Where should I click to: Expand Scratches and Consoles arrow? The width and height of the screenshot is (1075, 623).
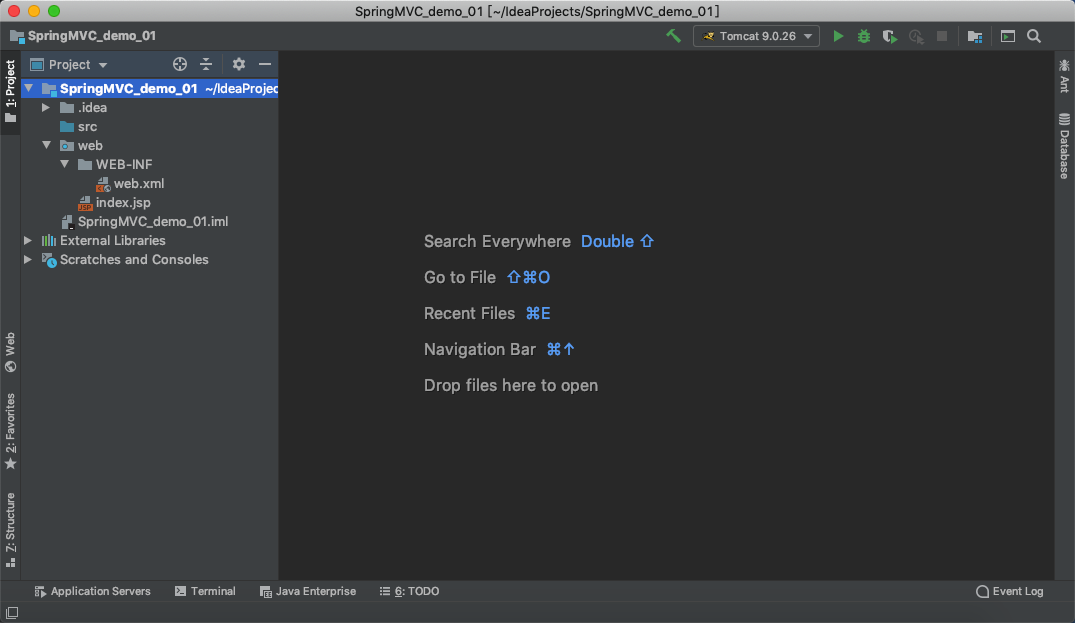(27, 260)
